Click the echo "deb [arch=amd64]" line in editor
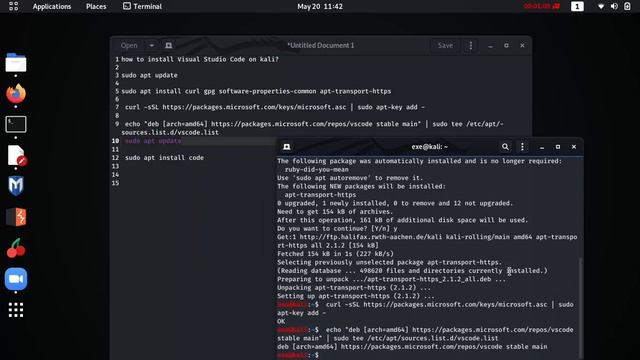The image size is (640, 360). [312, 128]
